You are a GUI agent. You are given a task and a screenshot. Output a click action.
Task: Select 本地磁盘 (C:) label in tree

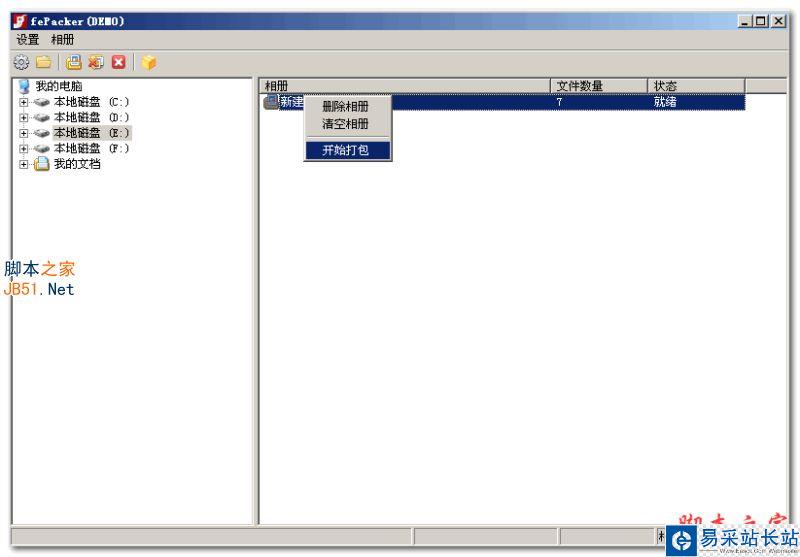[x=91, y=102]
